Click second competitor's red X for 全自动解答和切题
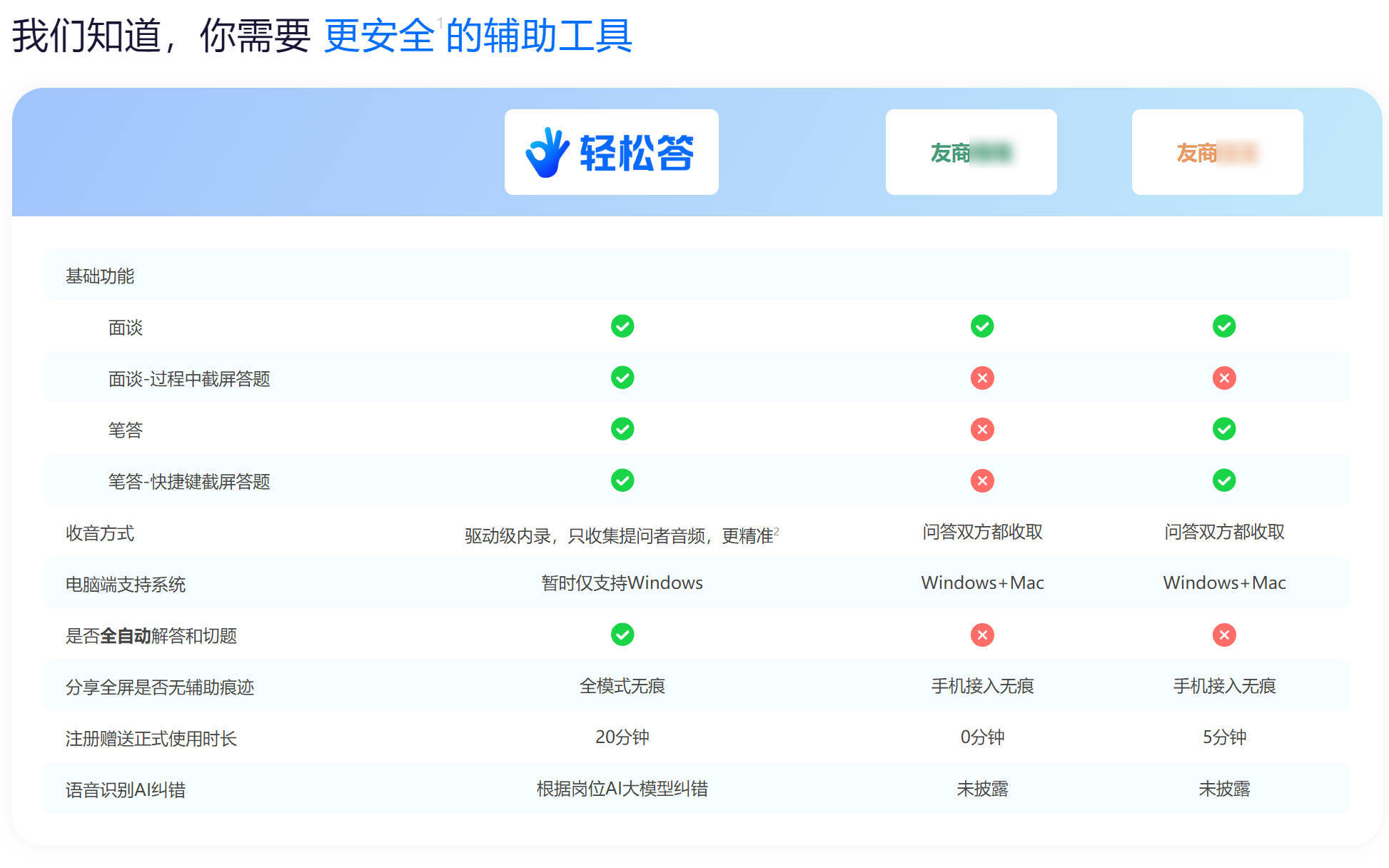Viewport: 1389px width, 868px height. click(x=1224, y=635)
